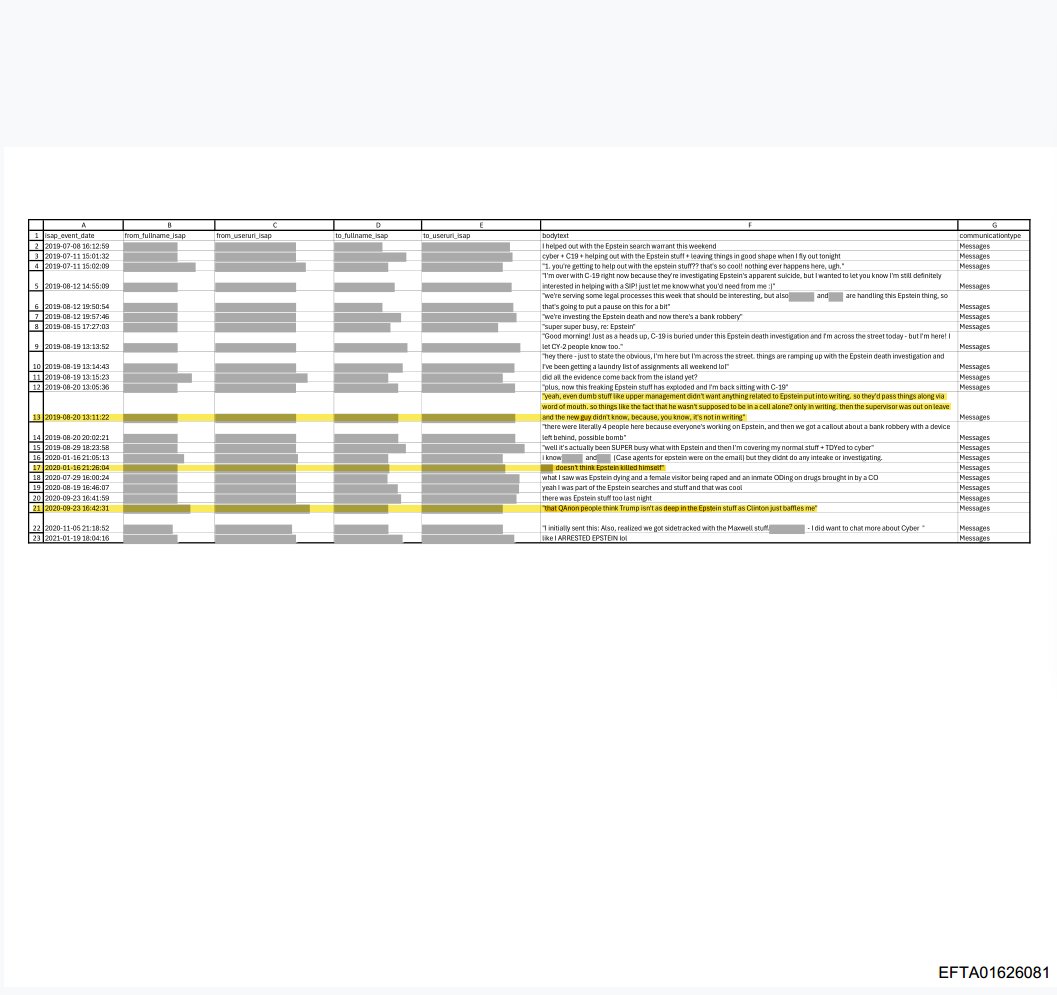Click the message "yeah I was part of the Epstein searches"
The height and width of the screenshot is (995, 1057).
(749, 487)
